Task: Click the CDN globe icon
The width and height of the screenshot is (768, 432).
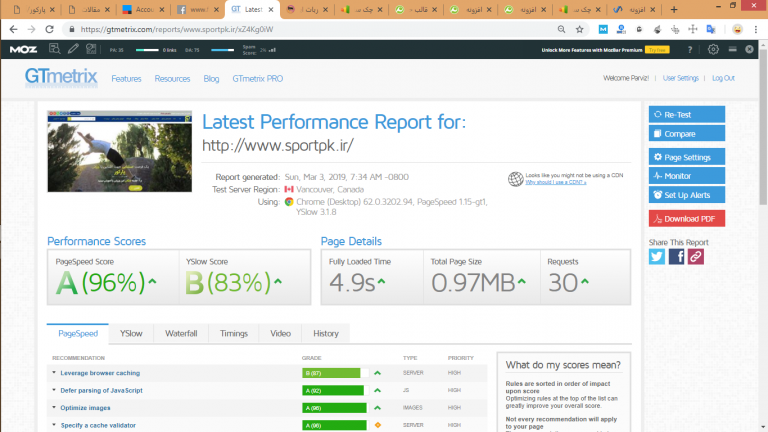Action: (x=515, y=179)
